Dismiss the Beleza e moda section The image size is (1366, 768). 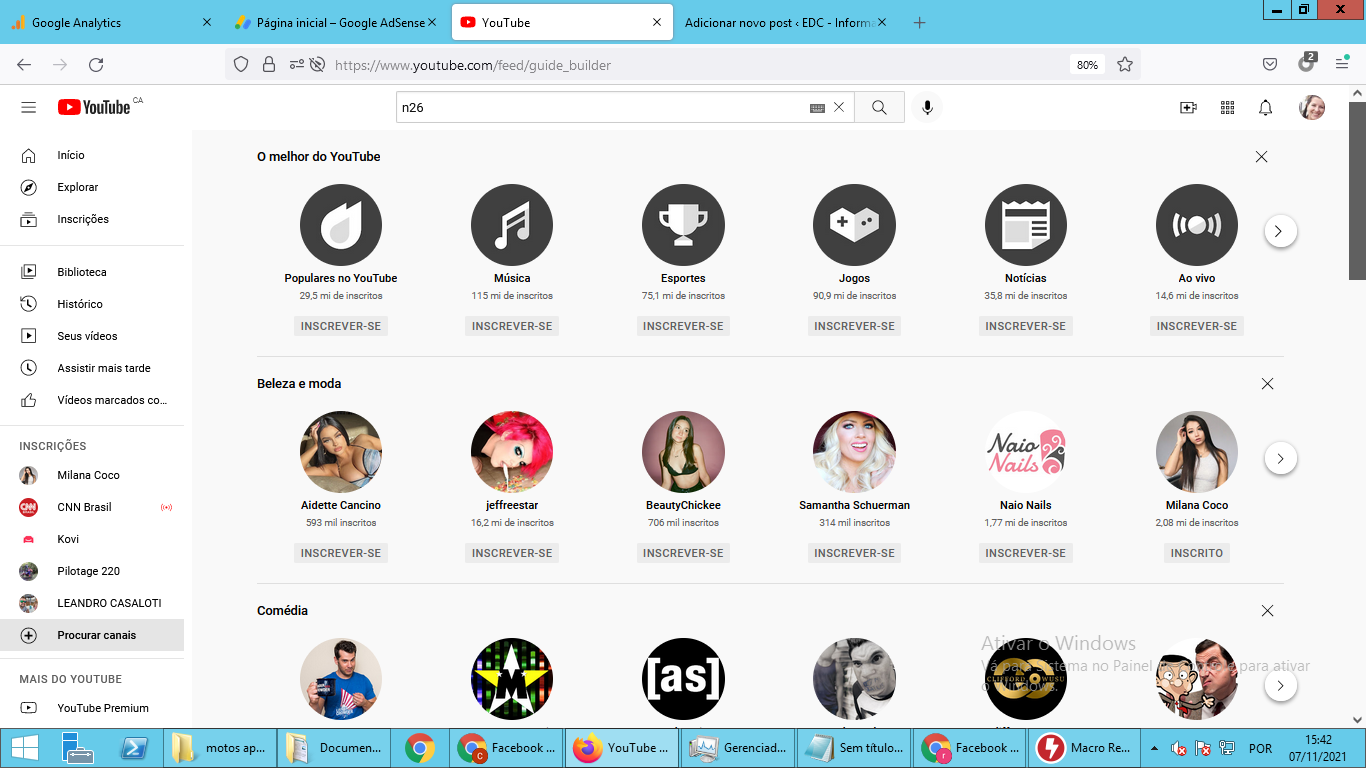pos(1267,384)
